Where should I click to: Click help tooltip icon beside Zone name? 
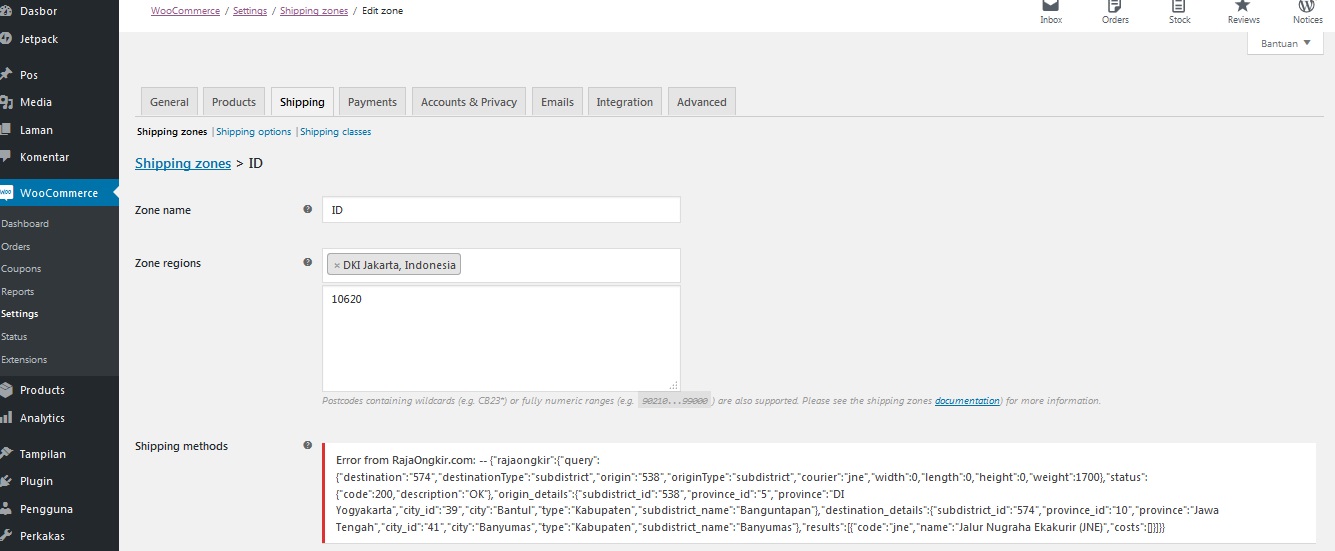coord(307,210)
